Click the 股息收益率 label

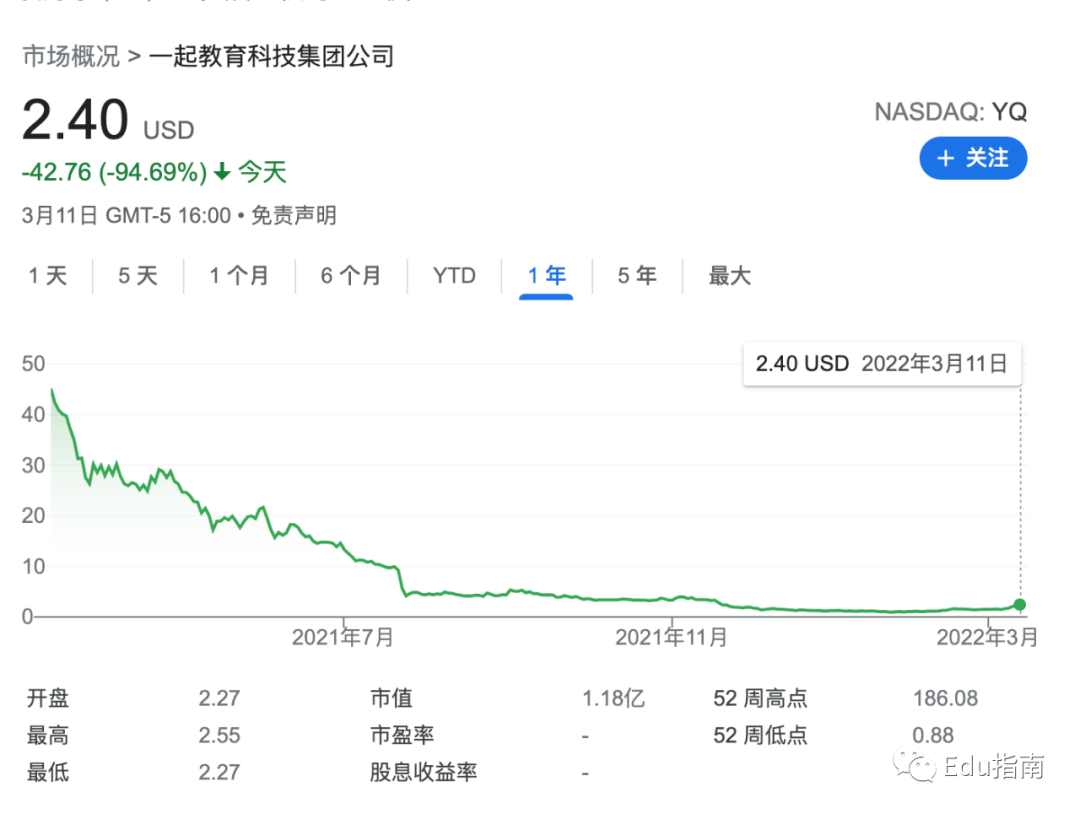point(423,773)
